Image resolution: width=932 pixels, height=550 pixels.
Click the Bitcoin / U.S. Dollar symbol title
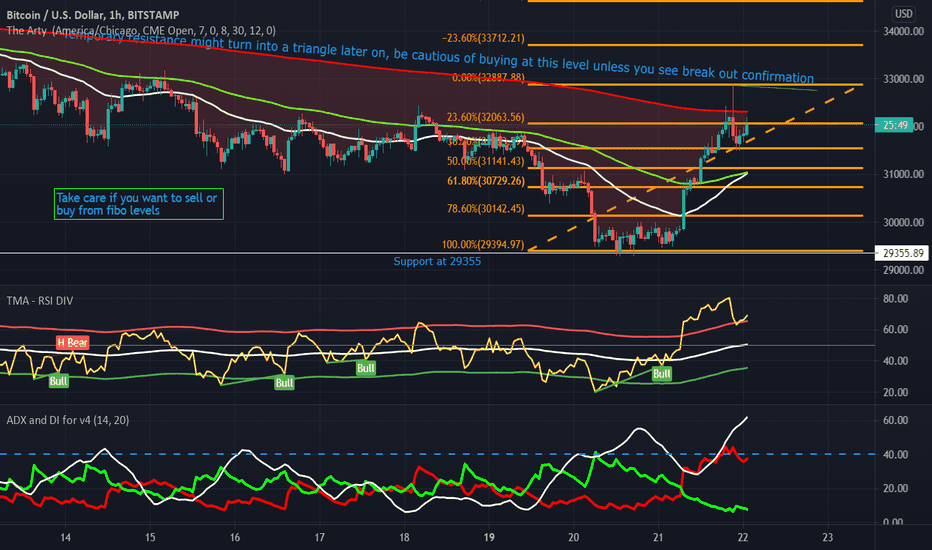[x=92, y=15]
